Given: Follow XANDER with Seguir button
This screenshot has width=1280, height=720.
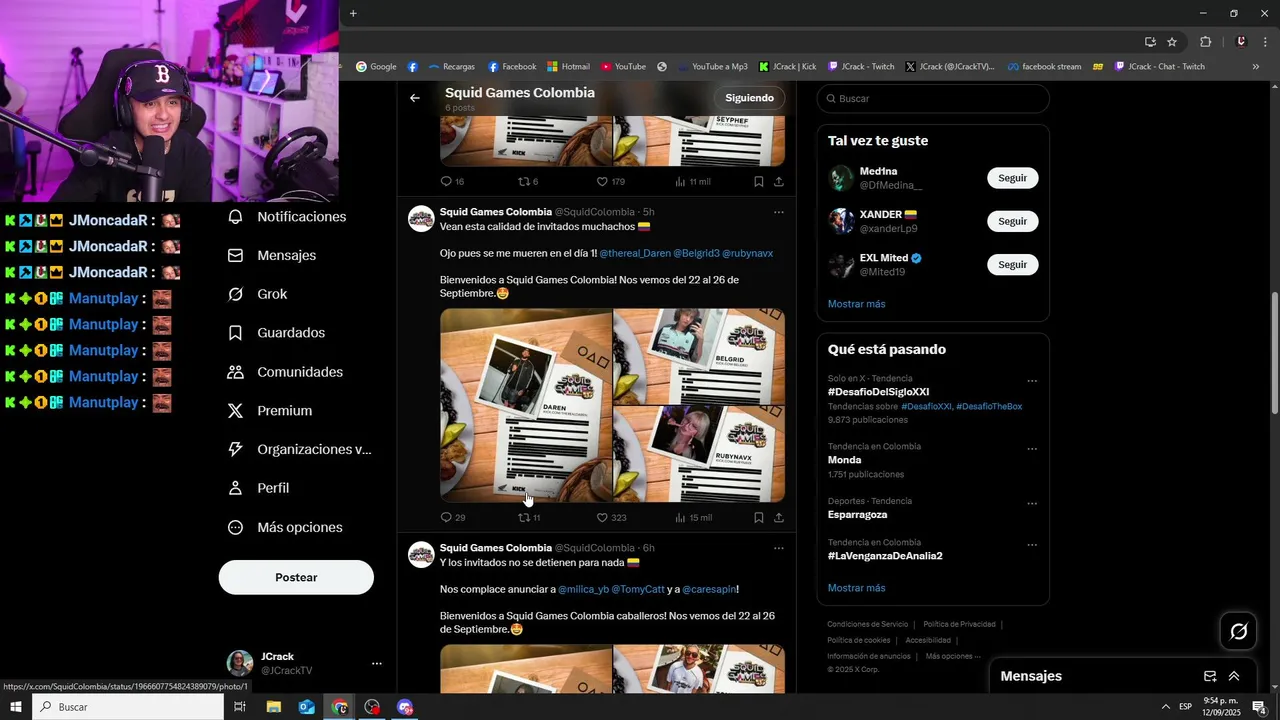Looking at the screenshot, I should (1012, 221).
